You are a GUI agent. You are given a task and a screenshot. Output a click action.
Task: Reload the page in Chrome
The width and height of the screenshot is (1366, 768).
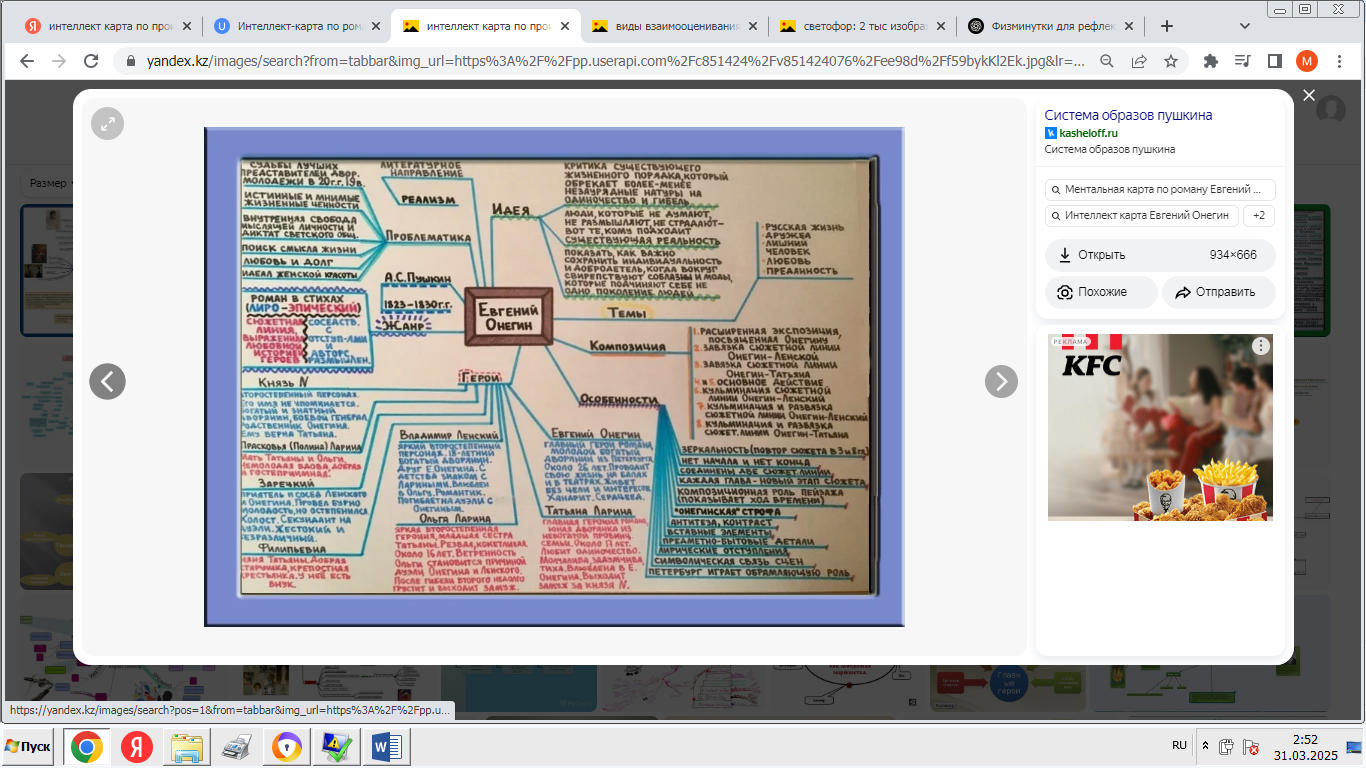(91, 61)
